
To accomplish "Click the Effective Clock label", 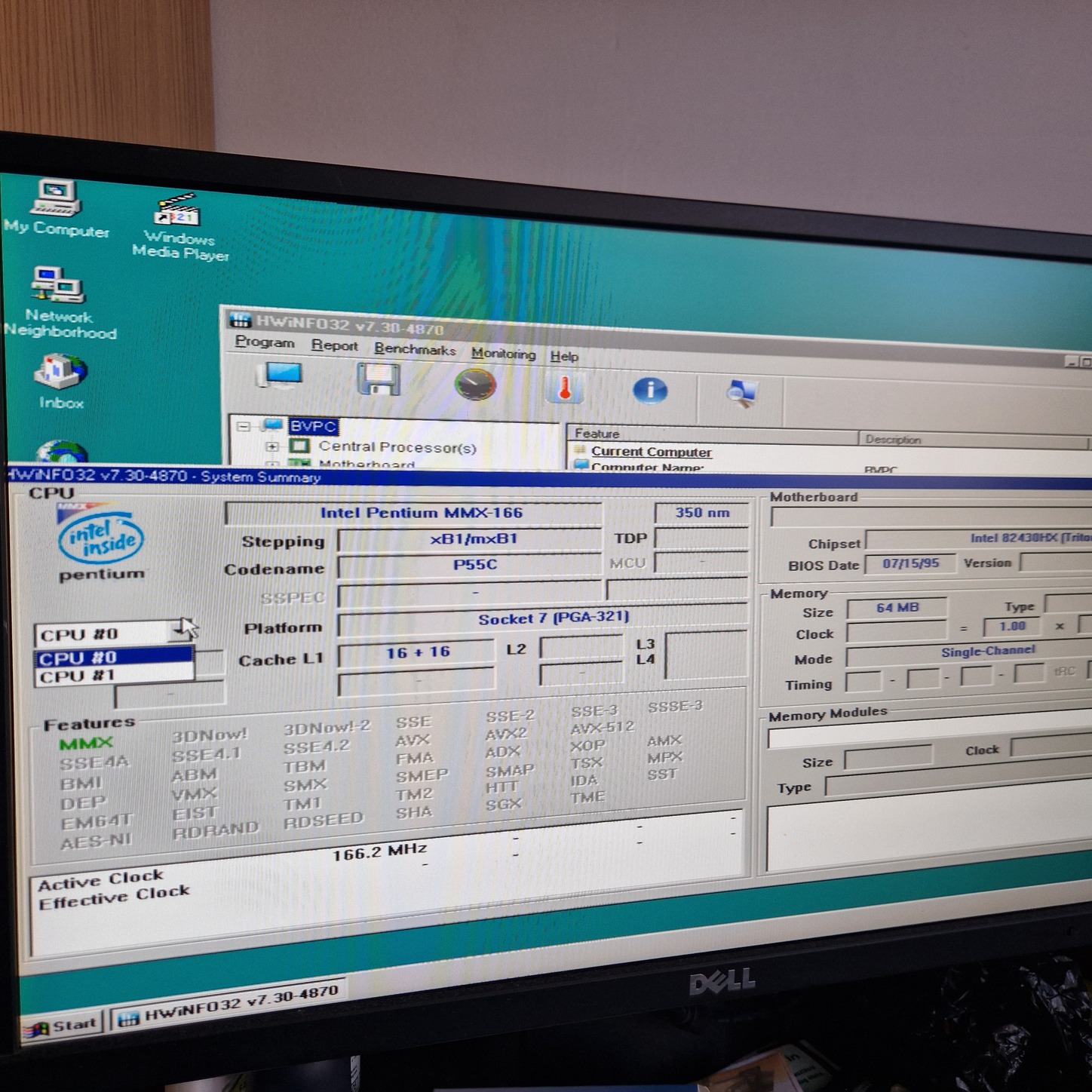I will coord(114,897).
